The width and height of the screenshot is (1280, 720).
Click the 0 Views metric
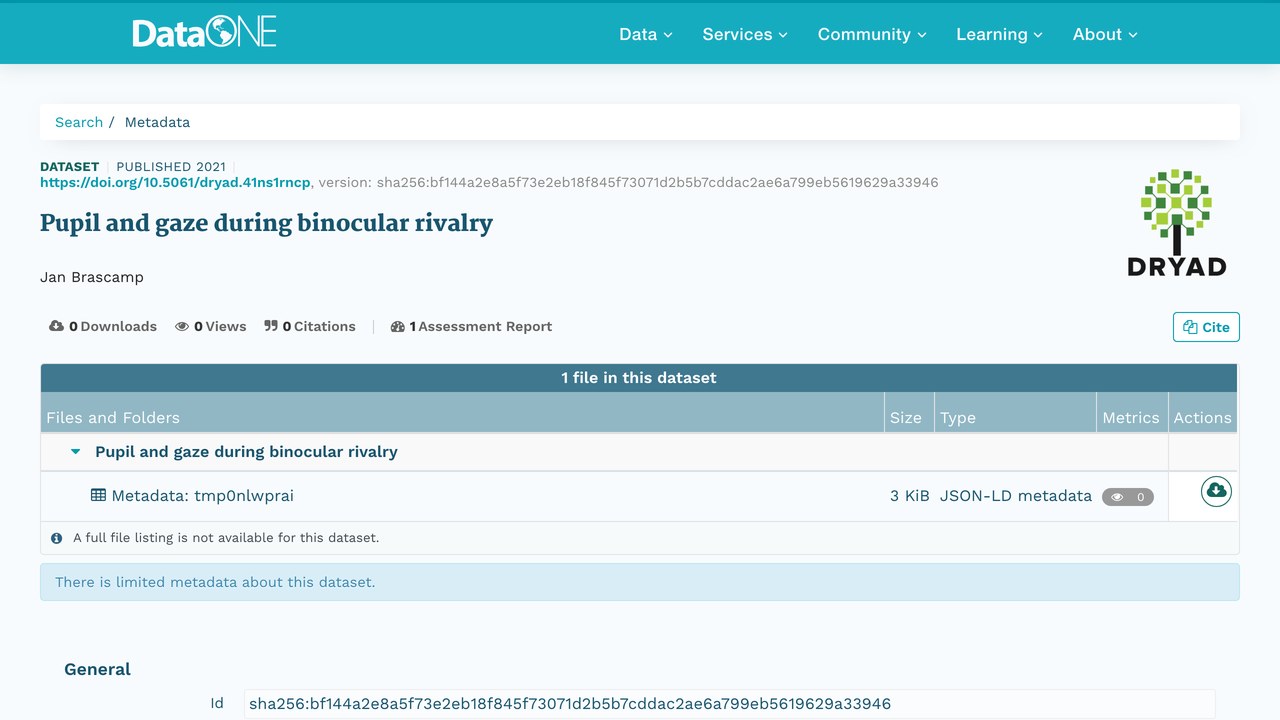pos(211,326)
